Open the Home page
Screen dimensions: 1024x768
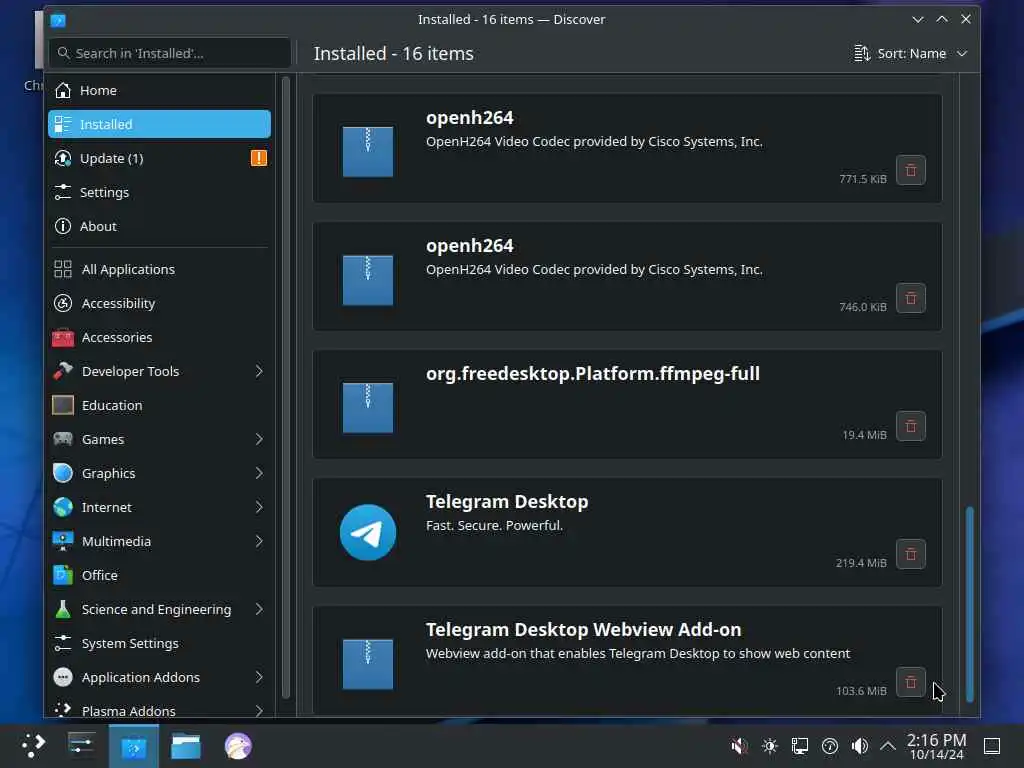click(x=159, y=90)
